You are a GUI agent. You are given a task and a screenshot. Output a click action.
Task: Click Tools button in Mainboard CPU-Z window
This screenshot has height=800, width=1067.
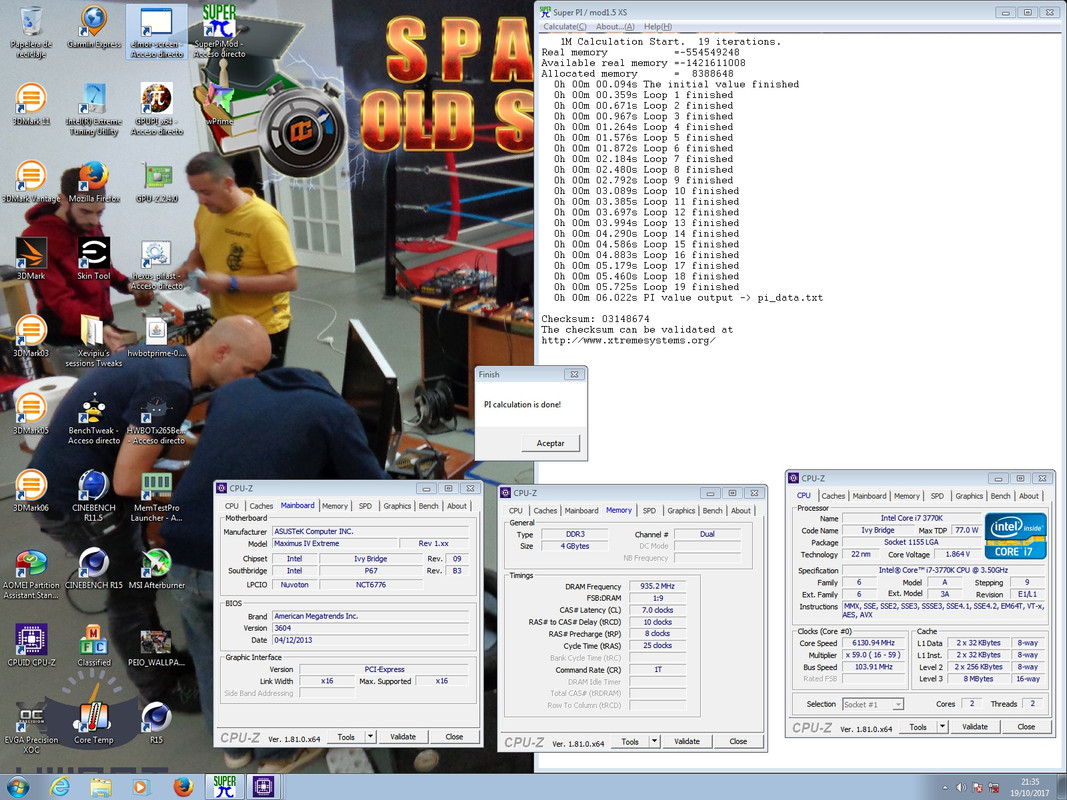tap(346, 737)
